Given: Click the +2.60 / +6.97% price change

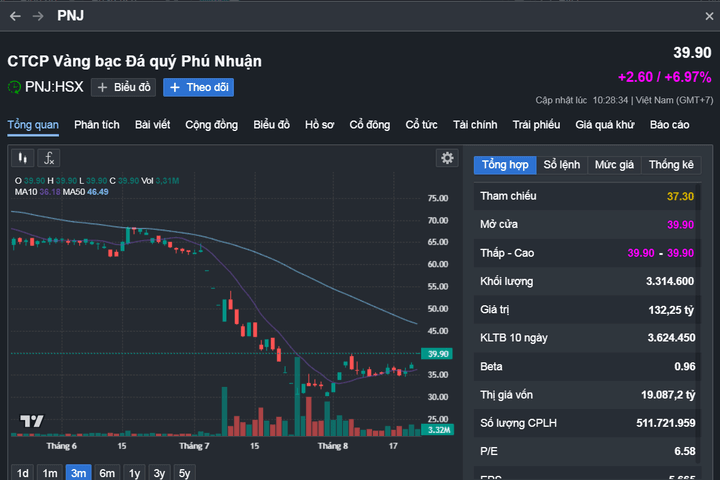Looking at the screenshot, I should (x=664, y=77).
